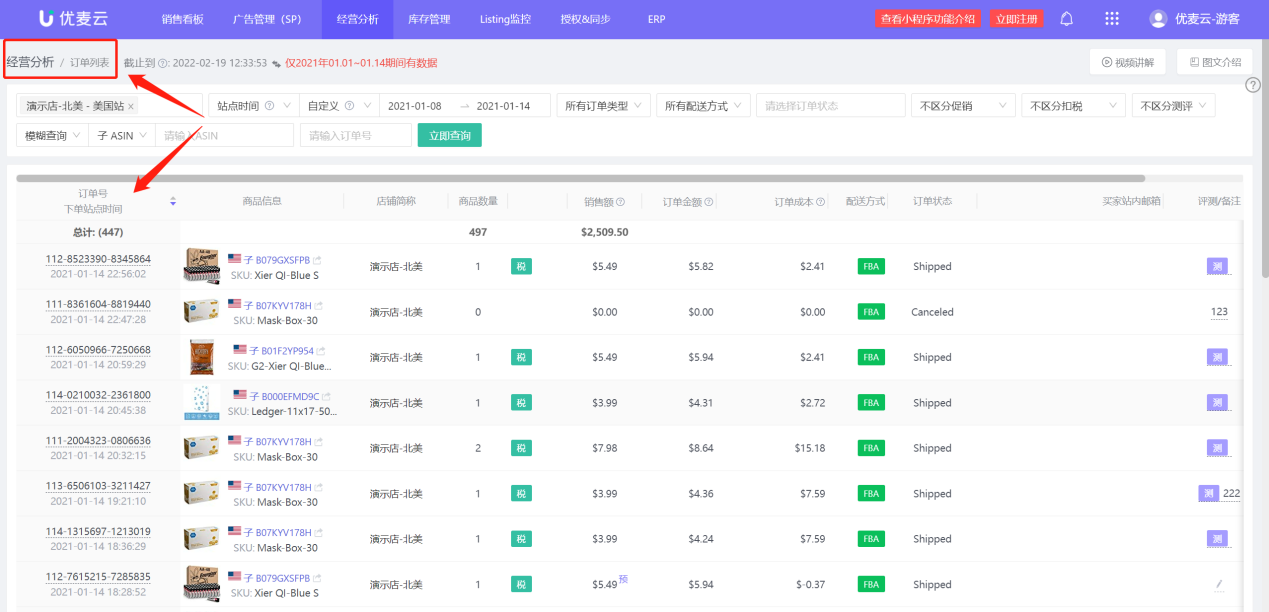Open the notification bell icon

[1067, 18]
